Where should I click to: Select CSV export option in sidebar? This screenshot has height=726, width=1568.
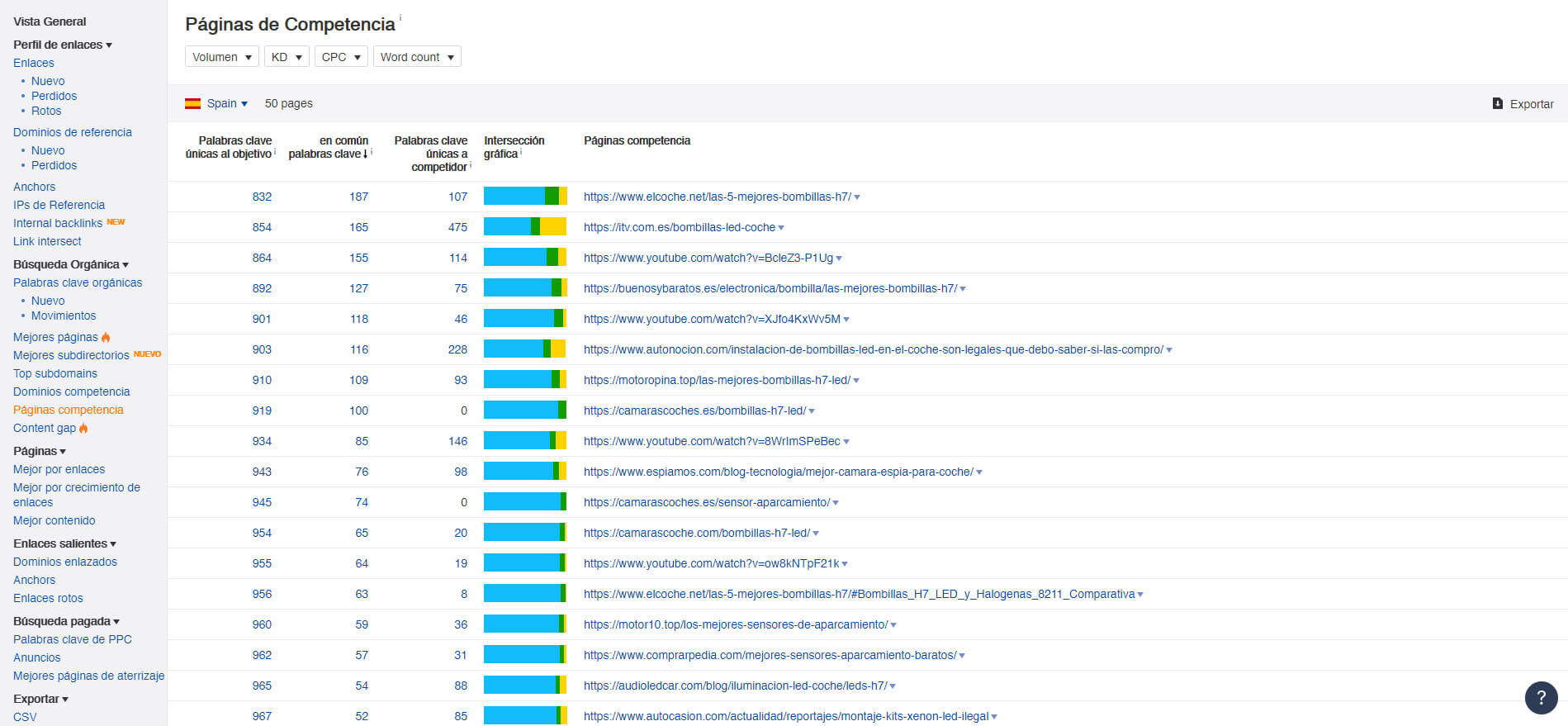pyautogui.click(x=25, y=717)
